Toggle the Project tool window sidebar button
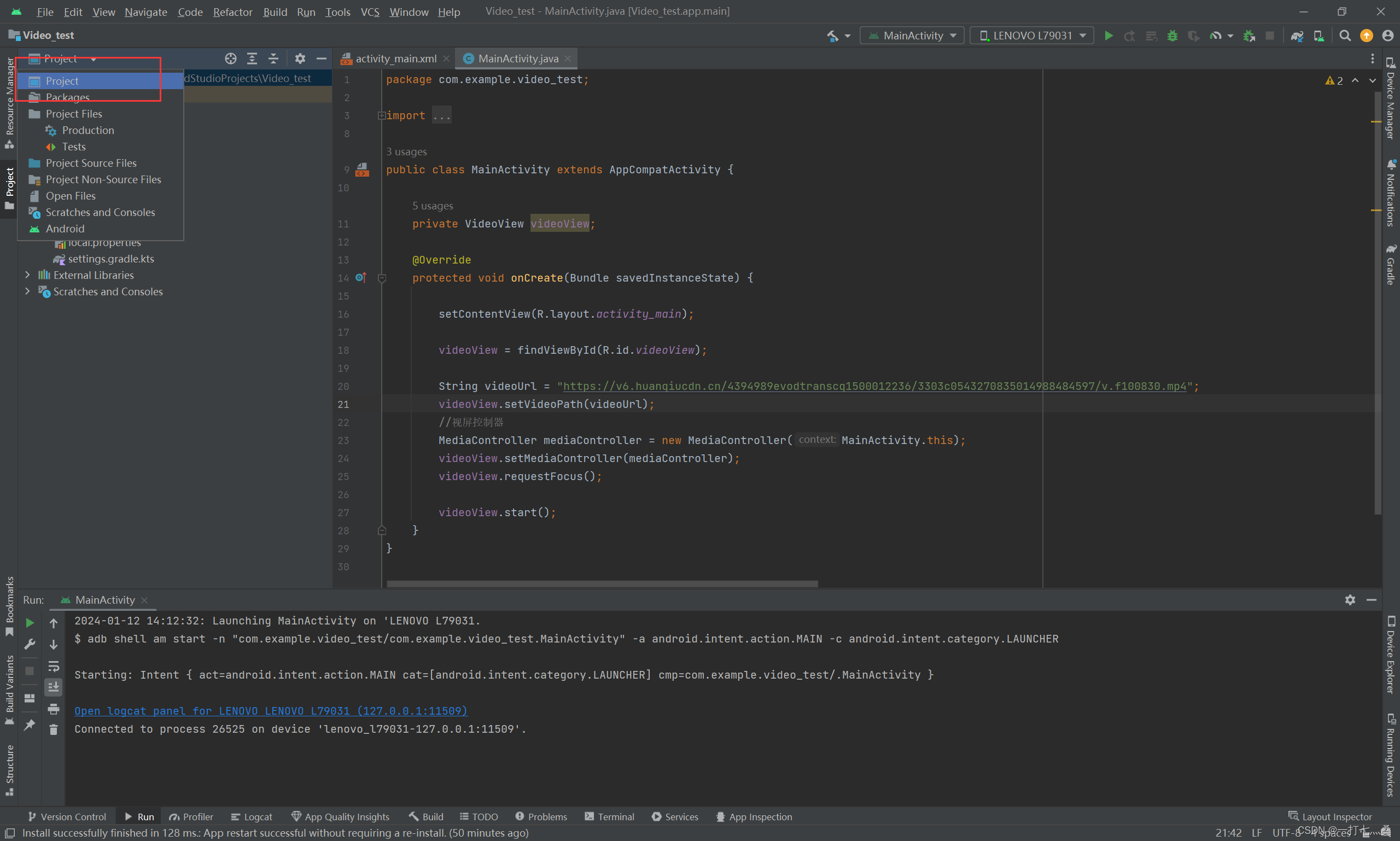Screen dimensions: 1400x841 point(9,188)
